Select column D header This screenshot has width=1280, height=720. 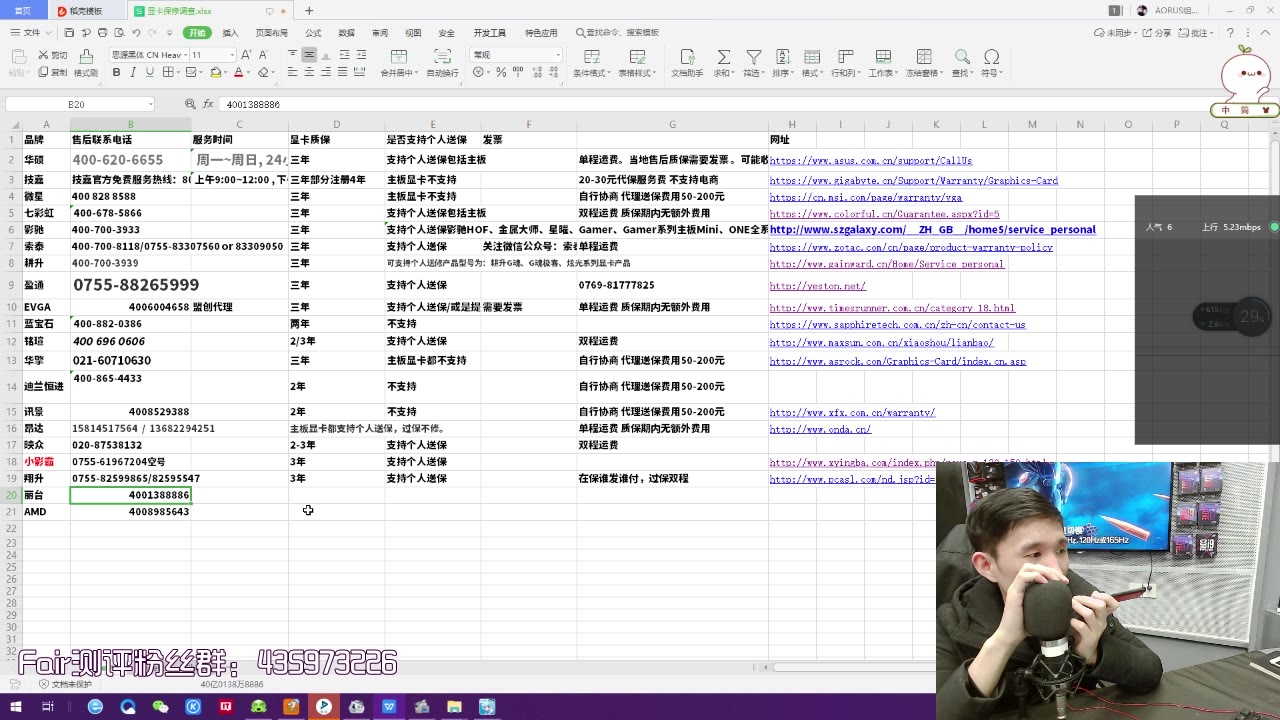336,125
